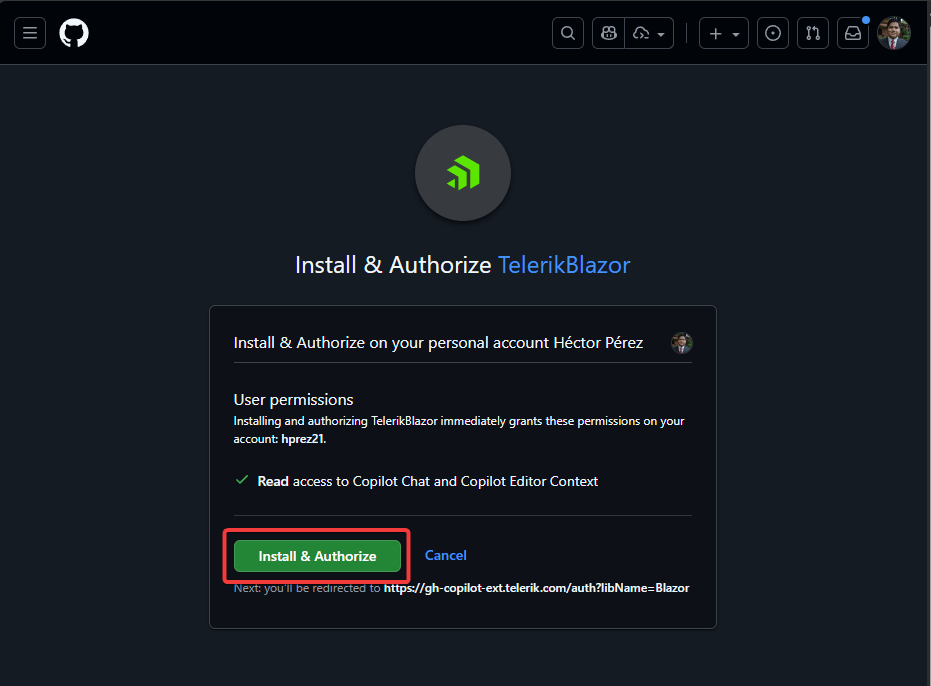The height and width of the screenshot is (686, 931).
Task: Click the Install & Authorize button
Action: 316,555
